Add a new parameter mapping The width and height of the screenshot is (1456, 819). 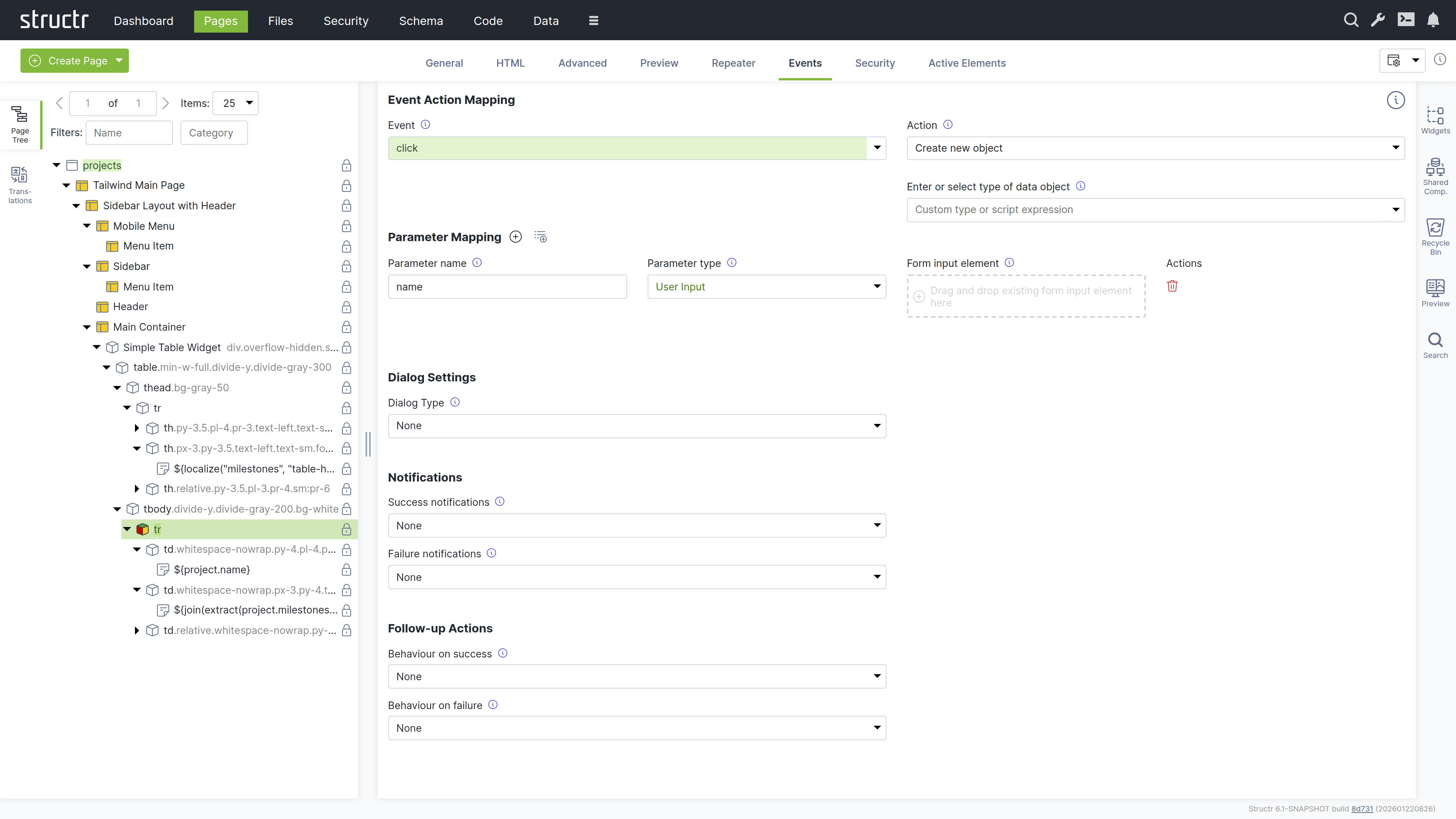click(x=516, y=236)
